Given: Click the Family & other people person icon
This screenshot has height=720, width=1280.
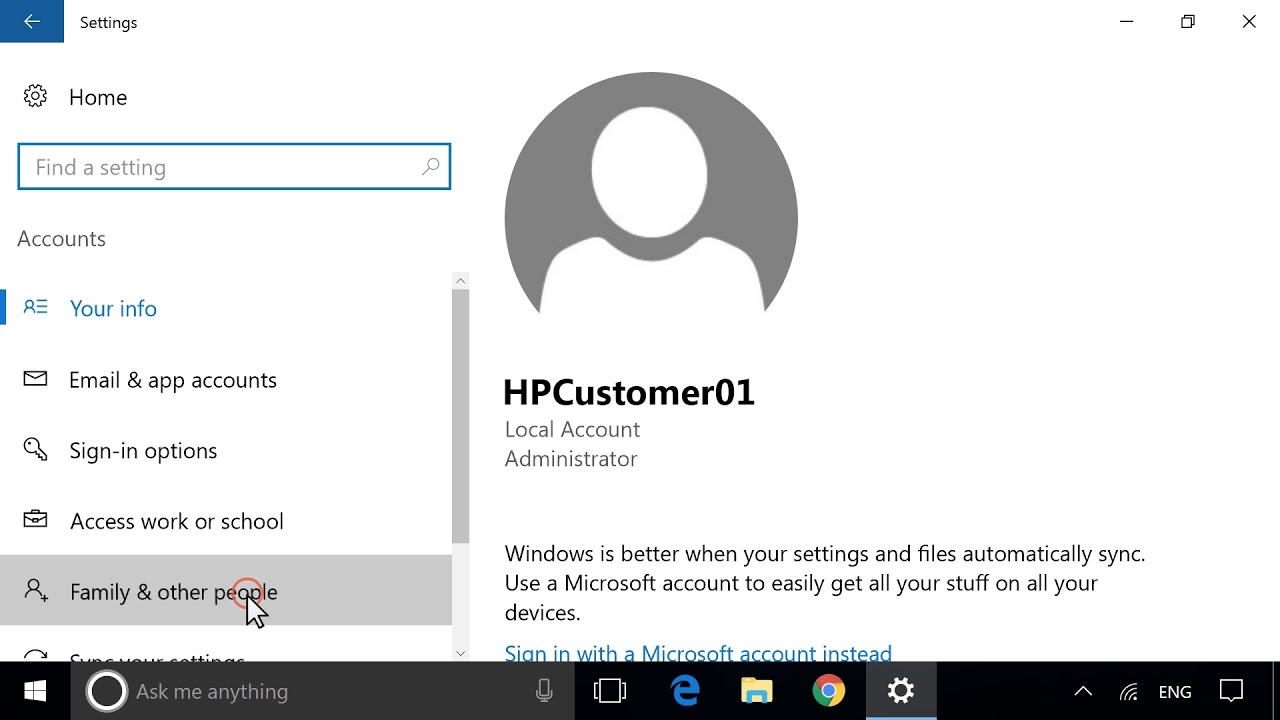Looking at the screenshot, I should tap(35, 590).
